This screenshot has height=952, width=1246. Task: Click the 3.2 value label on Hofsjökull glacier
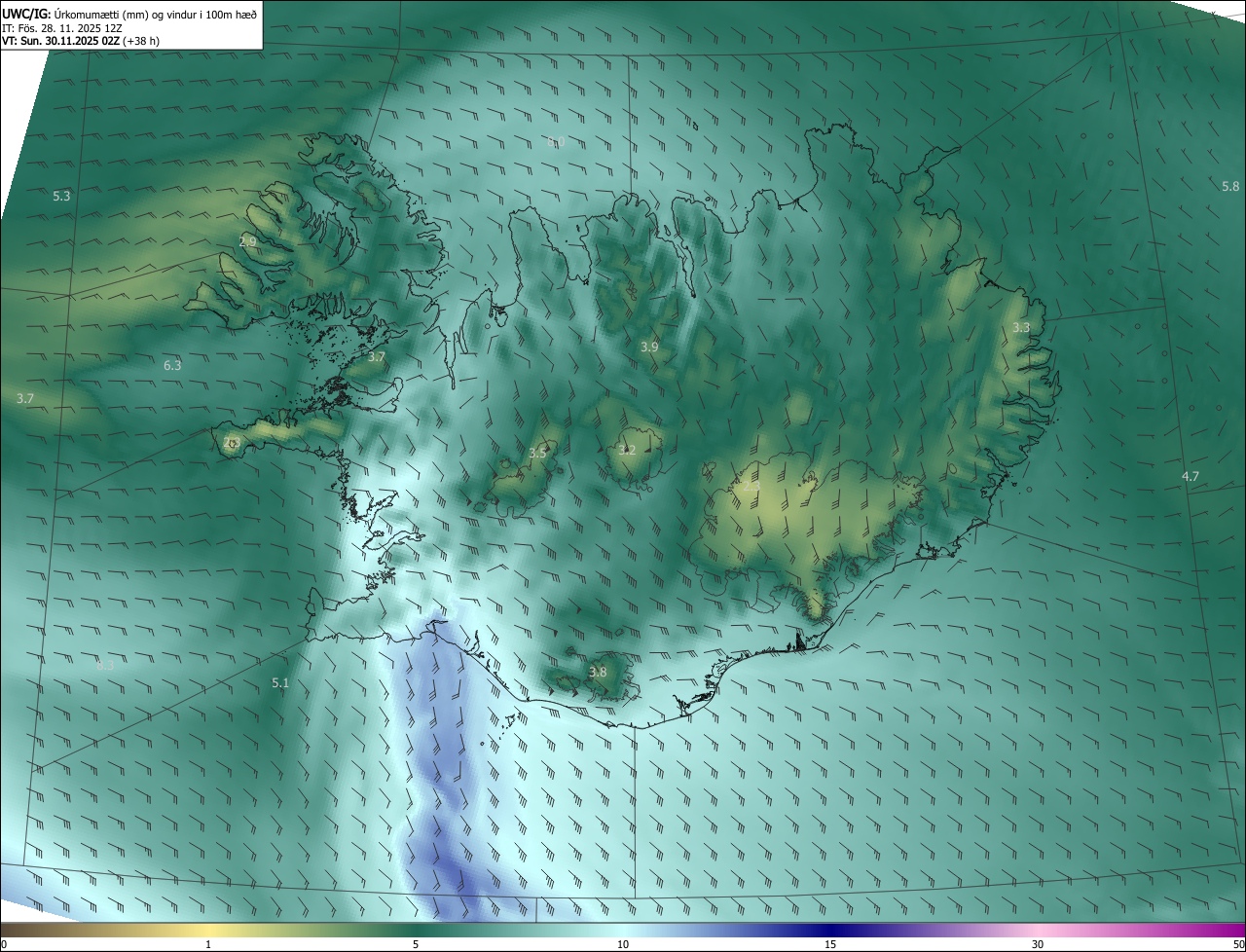627,450
